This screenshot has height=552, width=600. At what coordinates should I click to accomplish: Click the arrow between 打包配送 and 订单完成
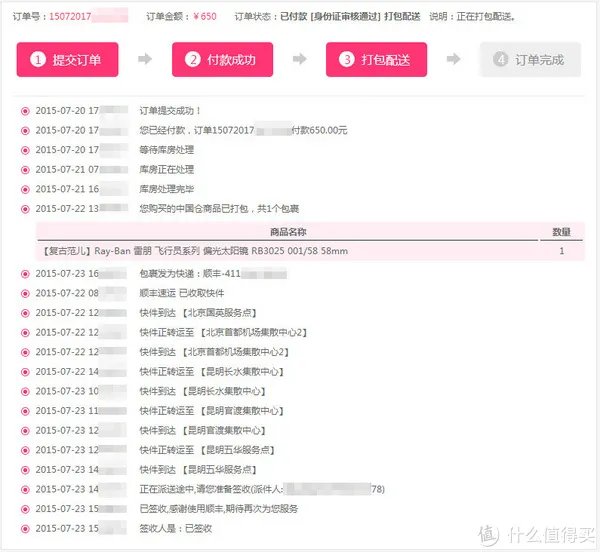point(454,60)
